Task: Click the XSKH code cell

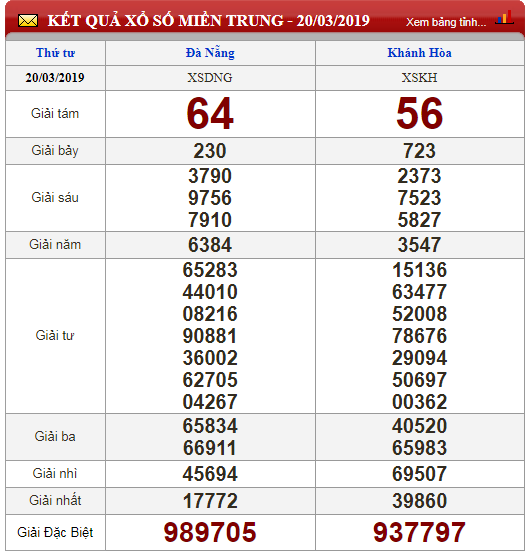Action: [419, 78]
